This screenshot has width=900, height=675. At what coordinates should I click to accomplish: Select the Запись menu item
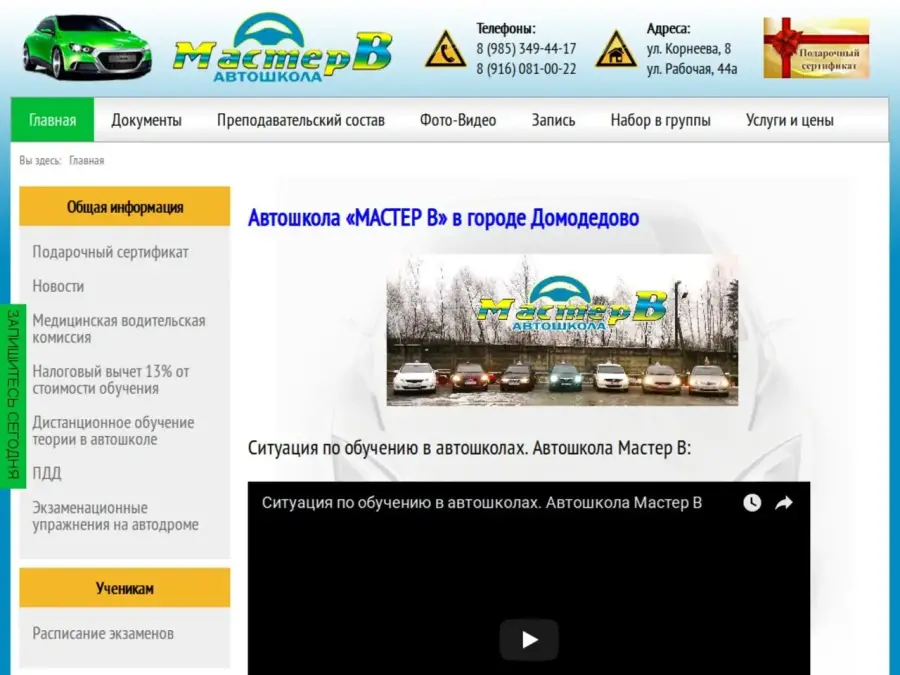point(553,120)
